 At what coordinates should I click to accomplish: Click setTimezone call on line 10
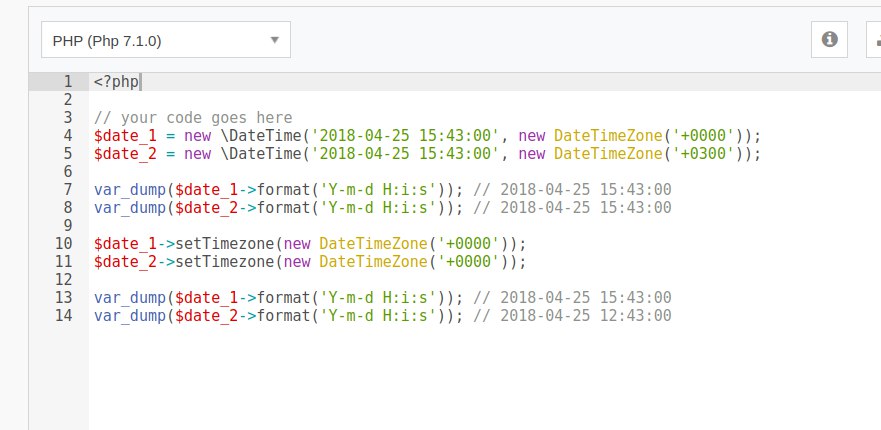pos(225,244)
